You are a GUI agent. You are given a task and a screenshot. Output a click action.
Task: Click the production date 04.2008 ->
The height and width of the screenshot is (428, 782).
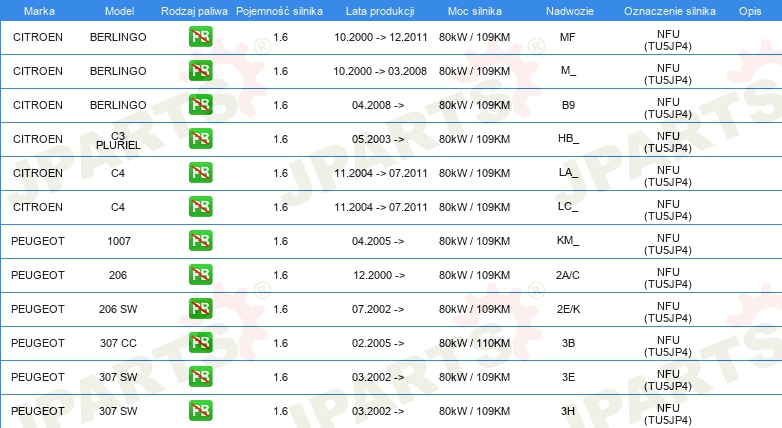click(x=378, y=105)
